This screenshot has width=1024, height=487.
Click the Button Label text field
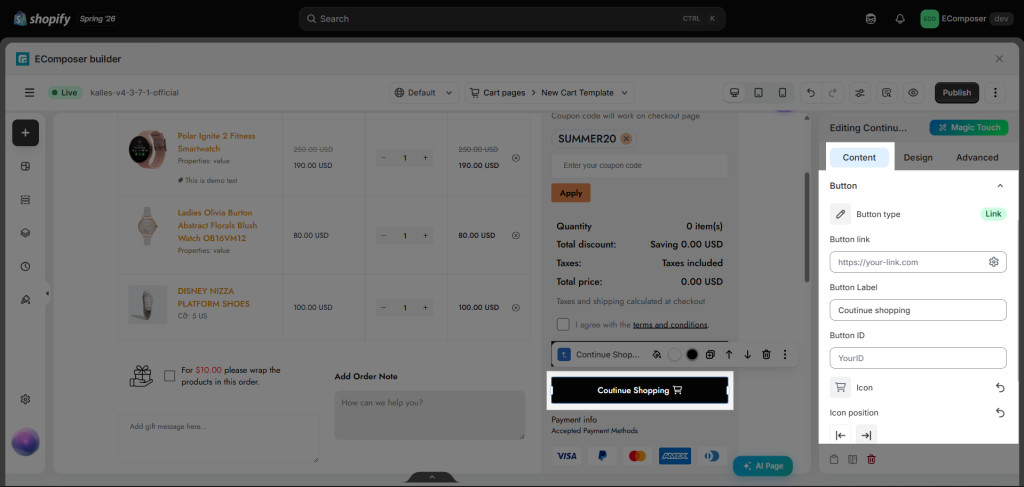tap(918, 310)
